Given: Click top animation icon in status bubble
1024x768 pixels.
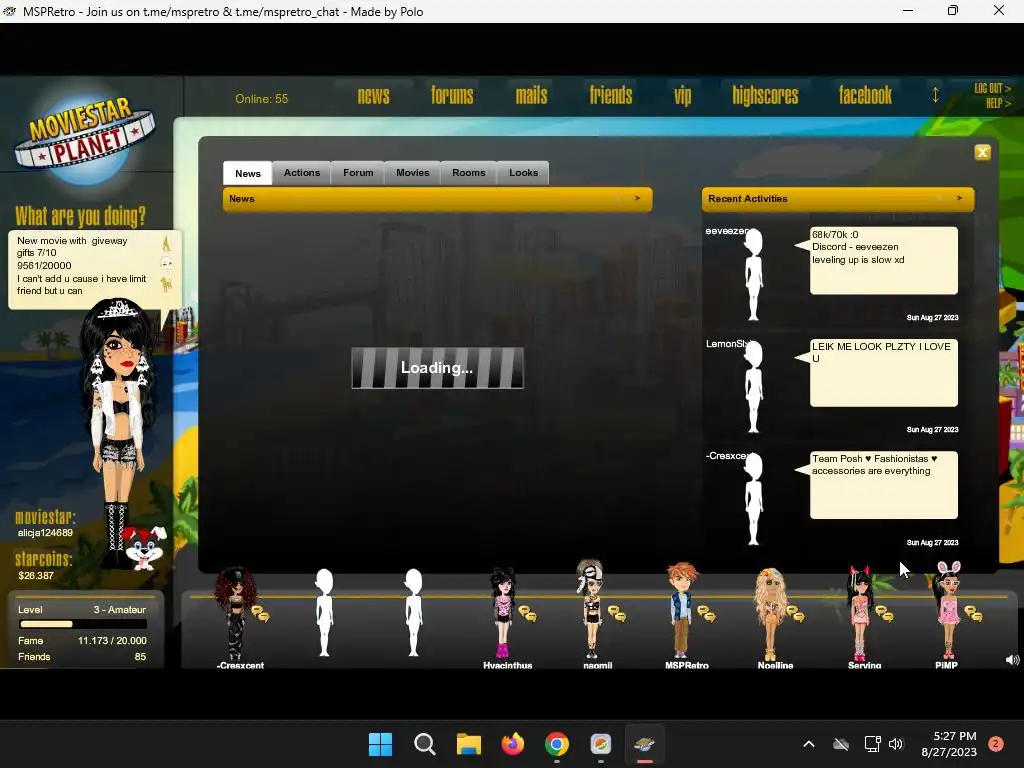Looking at the screenshot, I should (166, 244).
